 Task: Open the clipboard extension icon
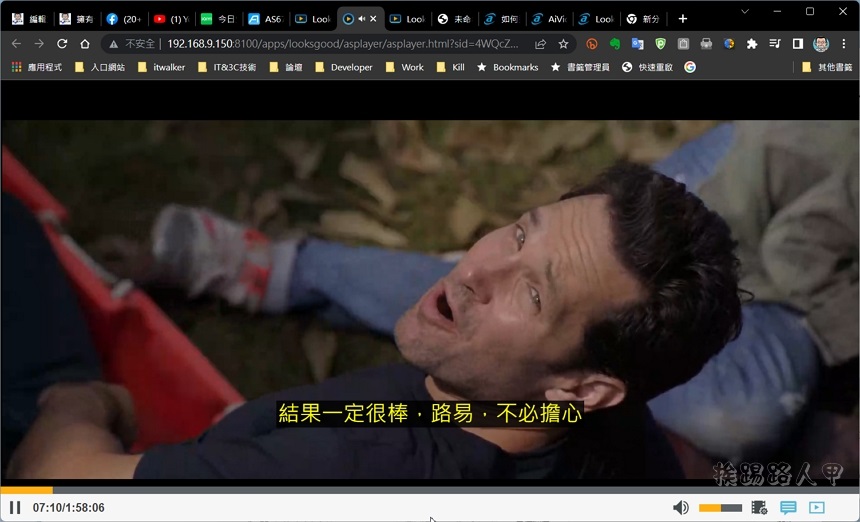click(683, 44)
